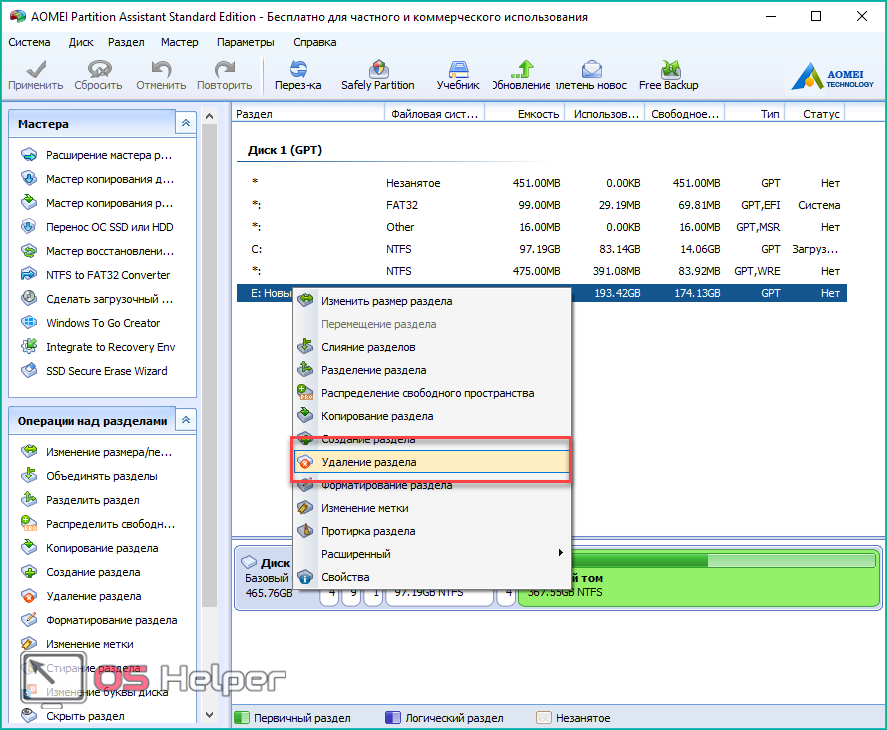Click the Обновление update icon
The width and height of the screenshot is (887, 730).
[521, 70]
